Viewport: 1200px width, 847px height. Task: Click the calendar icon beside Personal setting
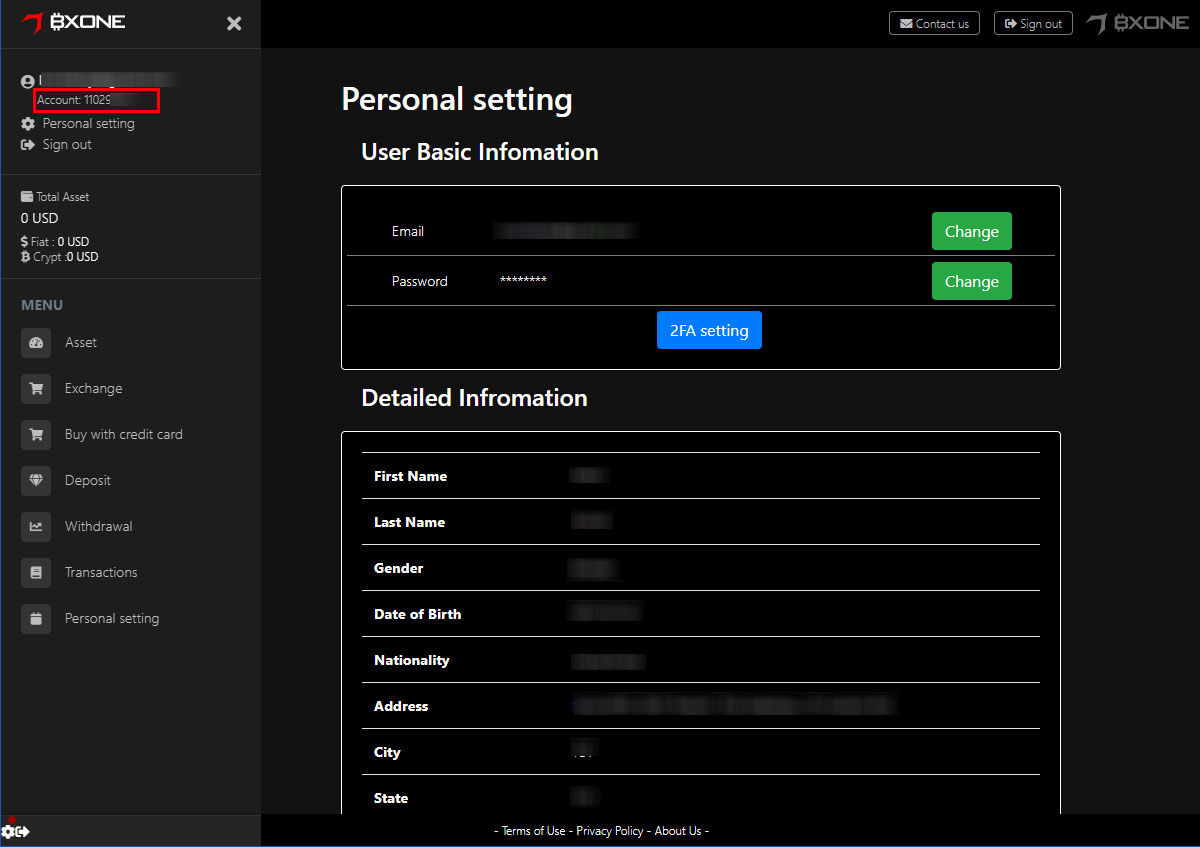[x=36, y=619]
